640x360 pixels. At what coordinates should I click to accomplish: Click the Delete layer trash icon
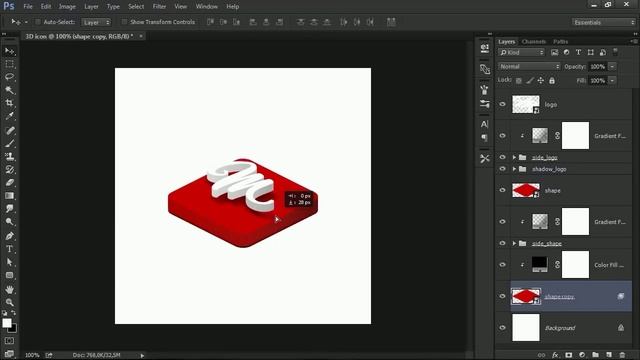(x=622, y=355)
